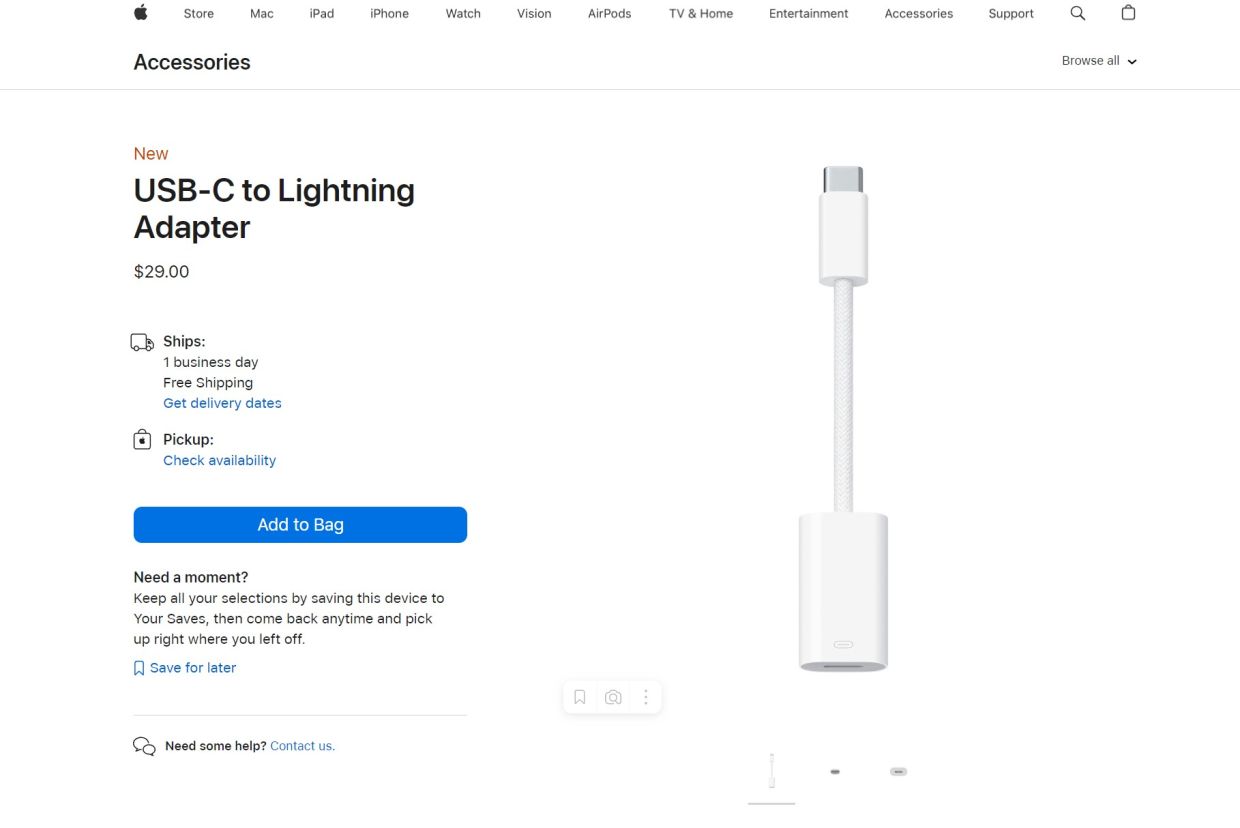
Task: Open the AirPods menu item
Action: tap(609, 14)
